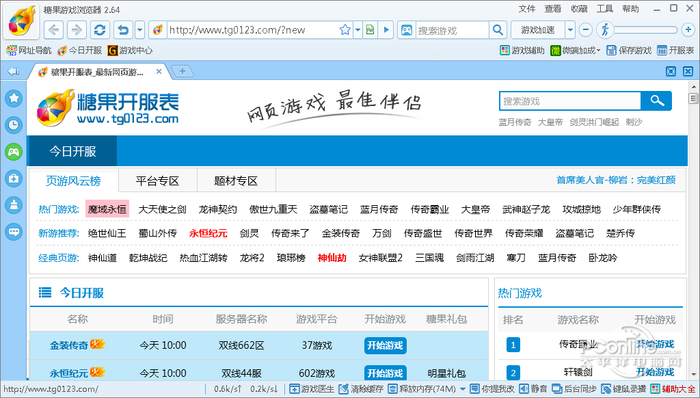Bookmark page with the star icon
This screenshot has height=398, width=700.
click(x=345, y=30)
